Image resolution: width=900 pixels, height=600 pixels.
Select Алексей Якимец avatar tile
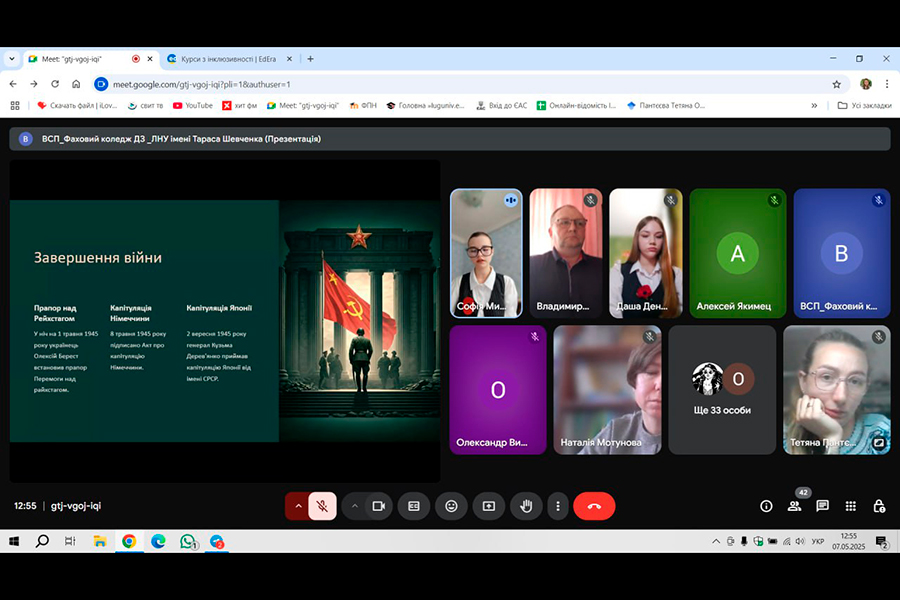738,253
